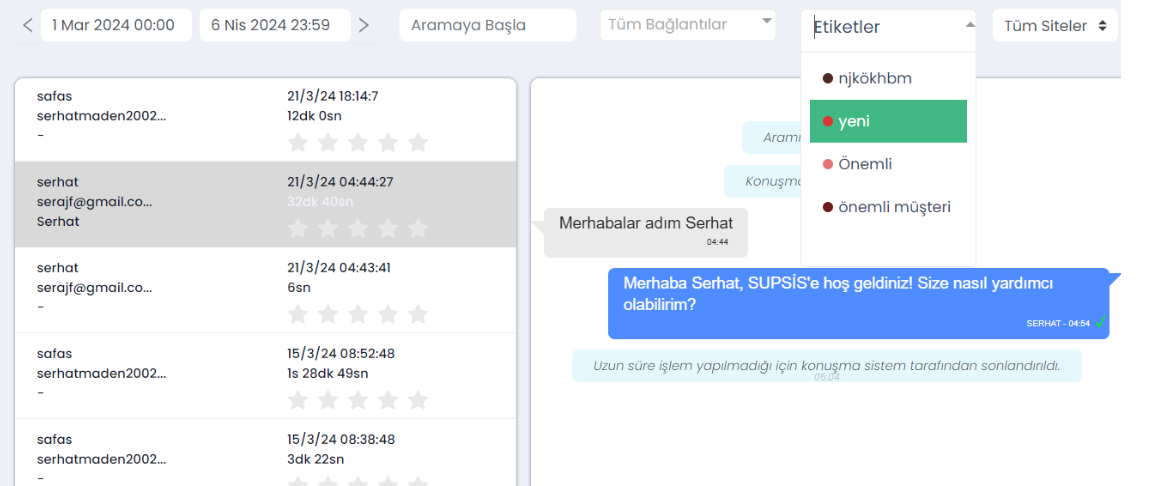Open start date field 1 Mar 2024 00:00
The width and height of the screenshot is (1163, 486).
(116, 25)
